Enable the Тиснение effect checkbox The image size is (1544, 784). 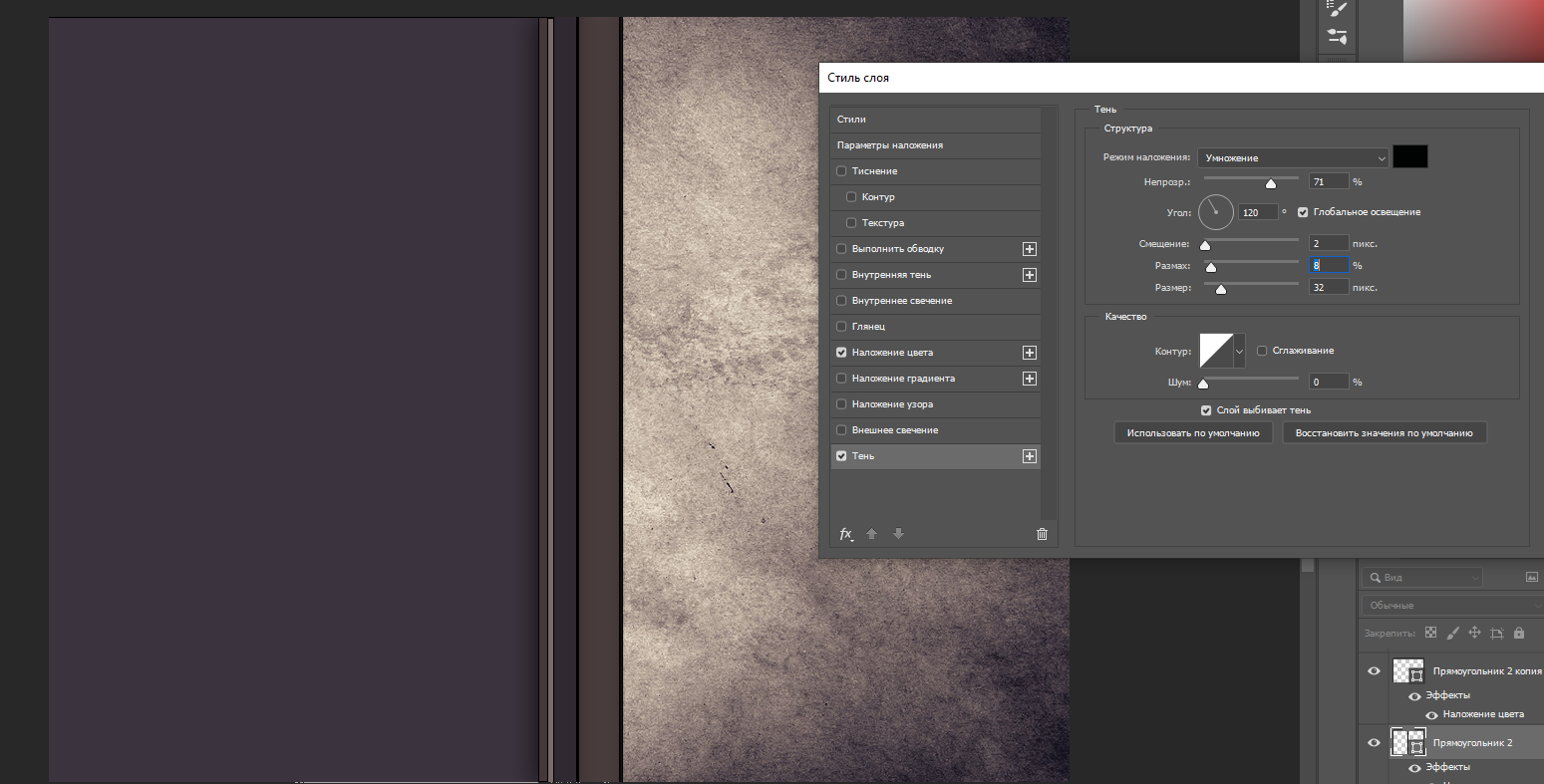coord(841,171)
